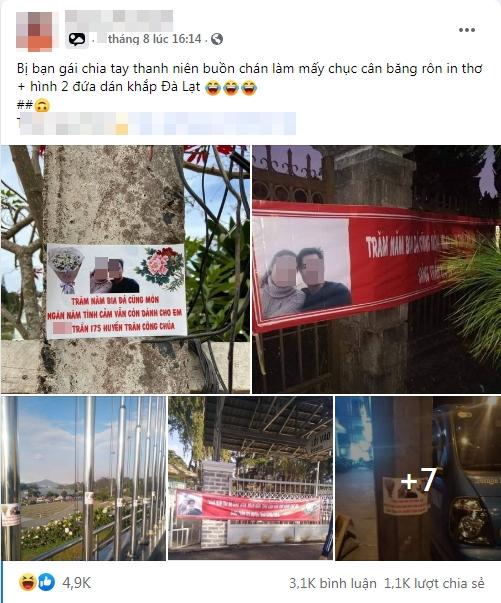This screenshot has width=501, height=603.
Task: Open the poster's blurred profile avatar
Action: (34, 31)
